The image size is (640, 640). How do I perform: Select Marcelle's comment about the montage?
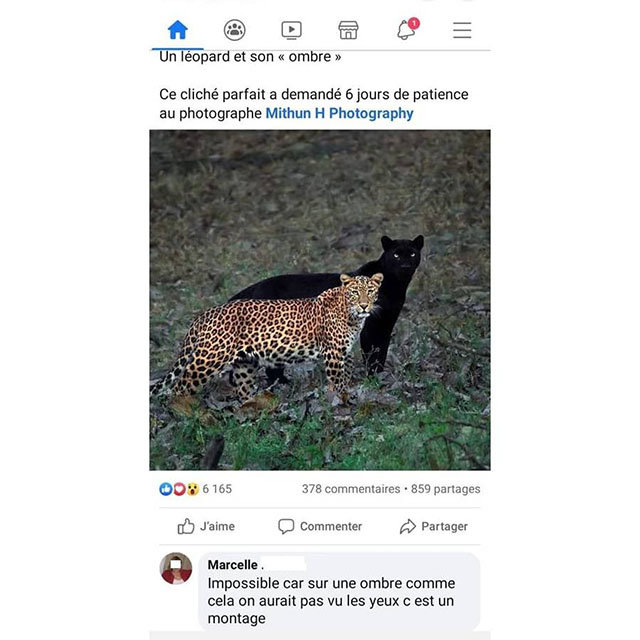(x=331, y=600)
